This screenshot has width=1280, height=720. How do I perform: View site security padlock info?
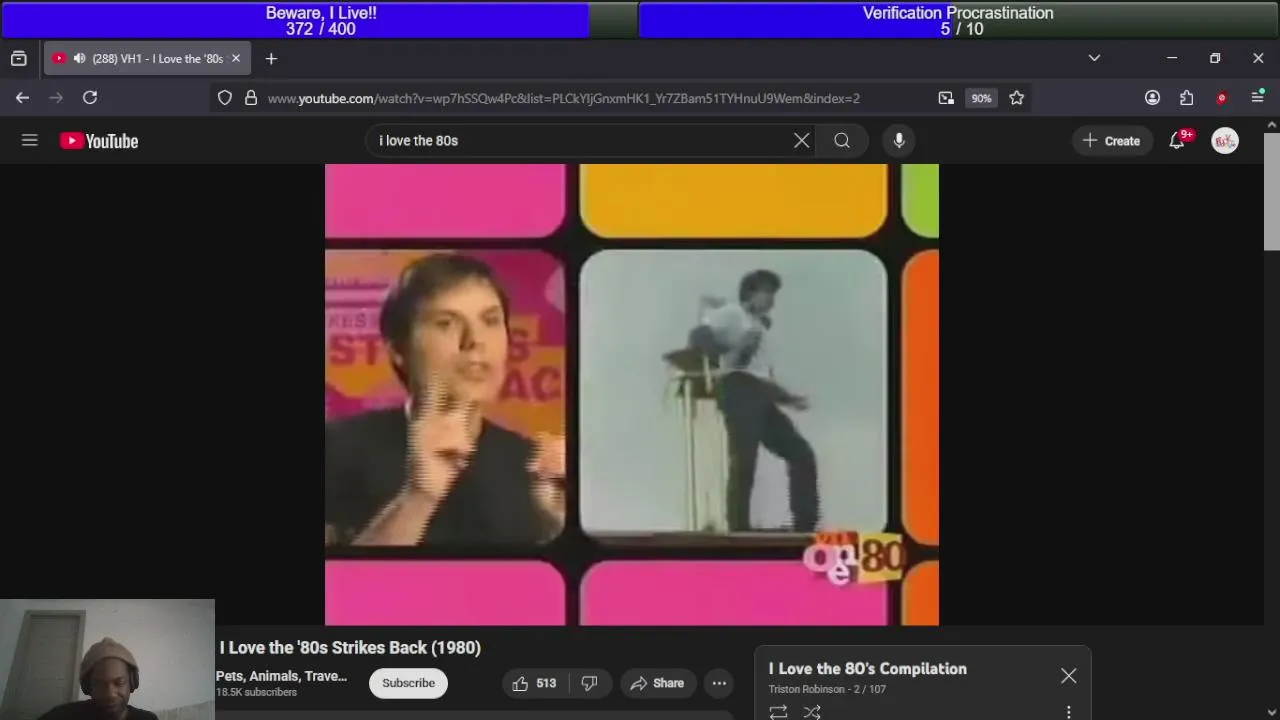tap(251, 98)
